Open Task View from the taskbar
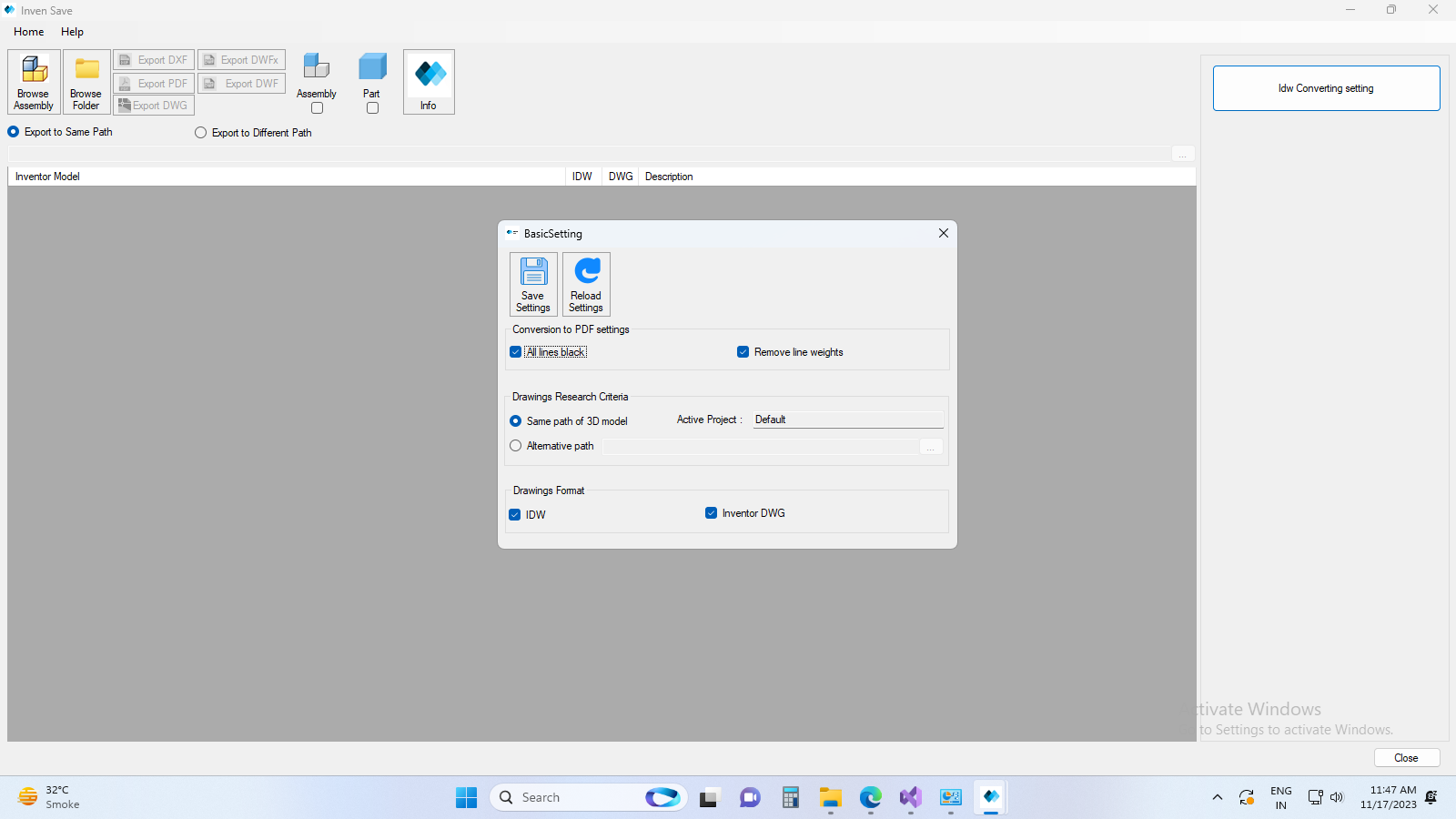This screenshot has height=819, width=1456. pyautogui.click(x=709, y=797)
